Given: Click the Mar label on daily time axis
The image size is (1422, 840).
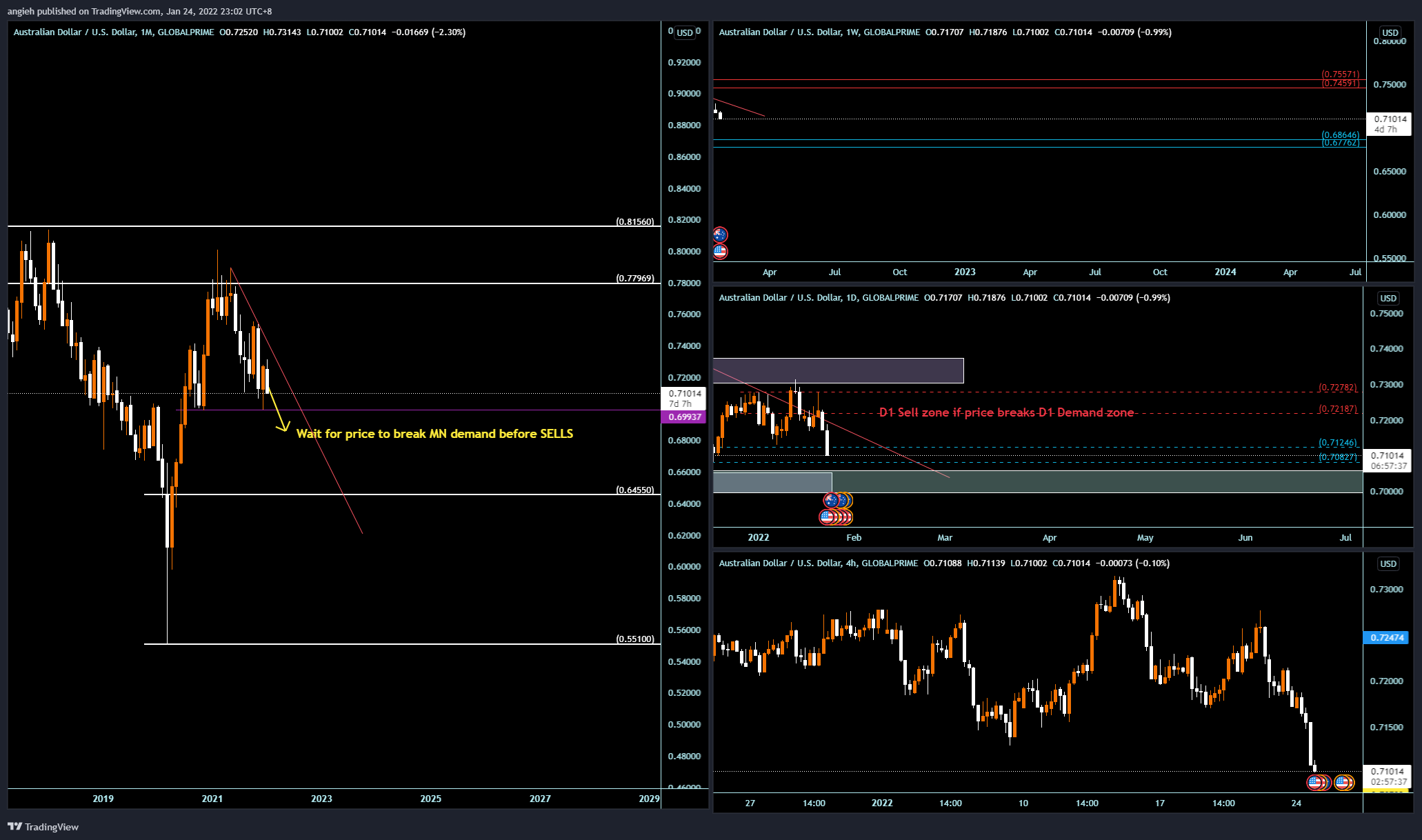Looking at the screenshot, I should tap(945, 537).
